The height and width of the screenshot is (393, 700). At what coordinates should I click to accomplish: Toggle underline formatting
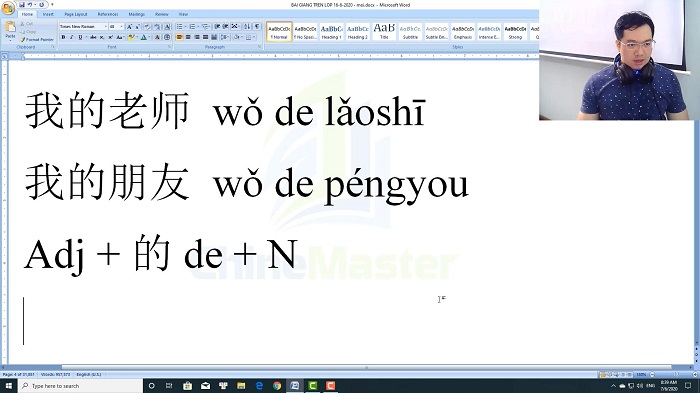[81, 38]
